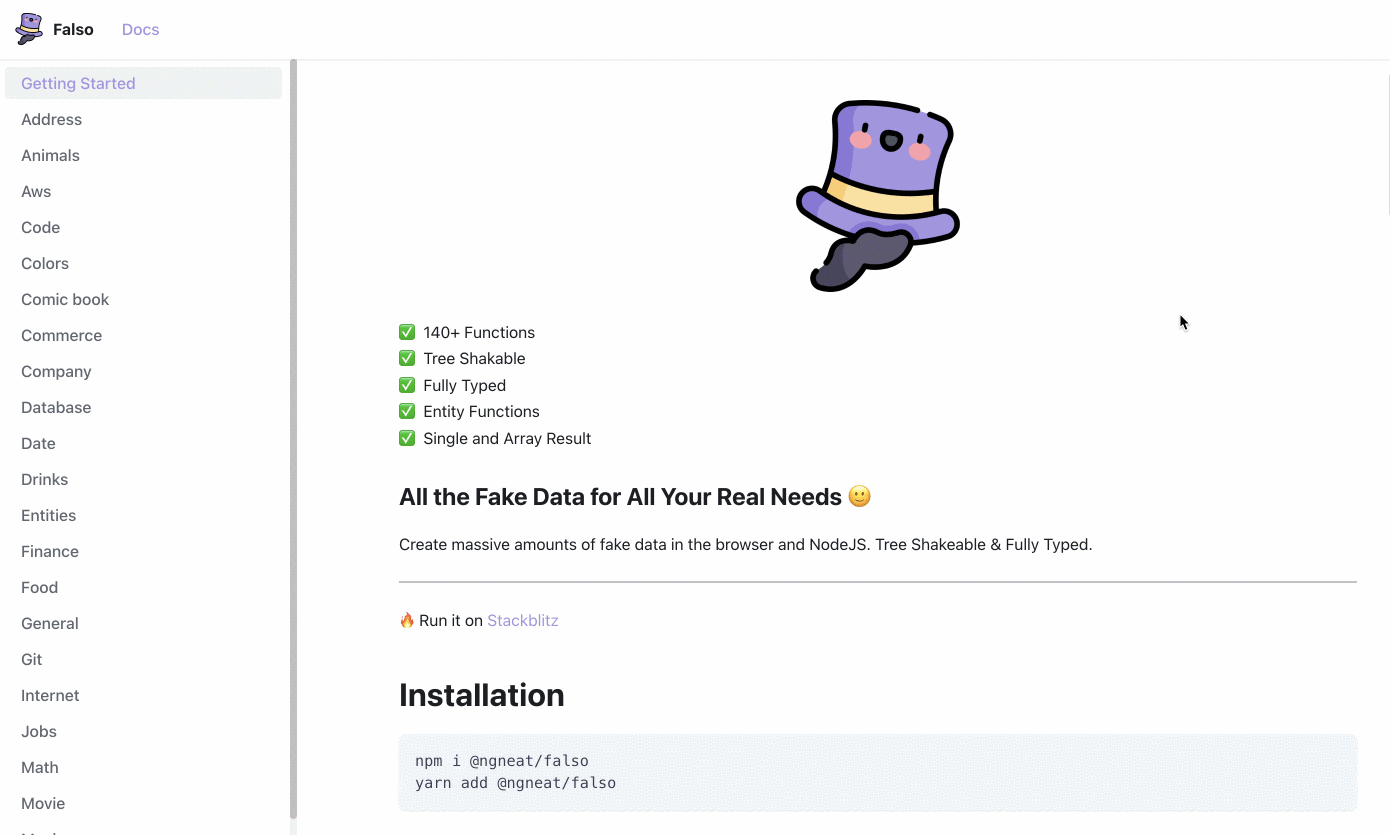Select Getting Started in the sidebar
1390x835 pixels.
click(143, 83)
